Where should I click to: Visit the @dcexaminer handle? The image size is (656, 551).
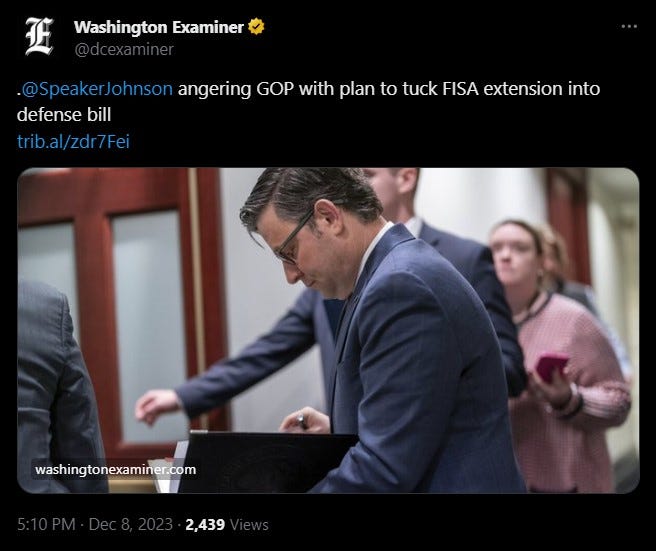pyautogui.click(x=124, y=49)
